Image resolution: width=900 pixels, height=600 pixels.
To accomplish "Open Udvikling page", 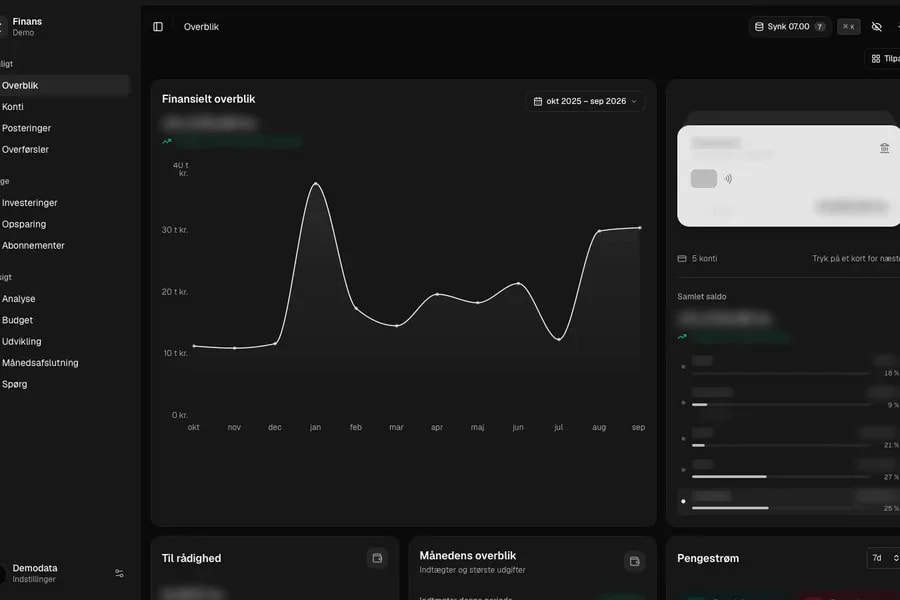I will (x=64, y=341).
